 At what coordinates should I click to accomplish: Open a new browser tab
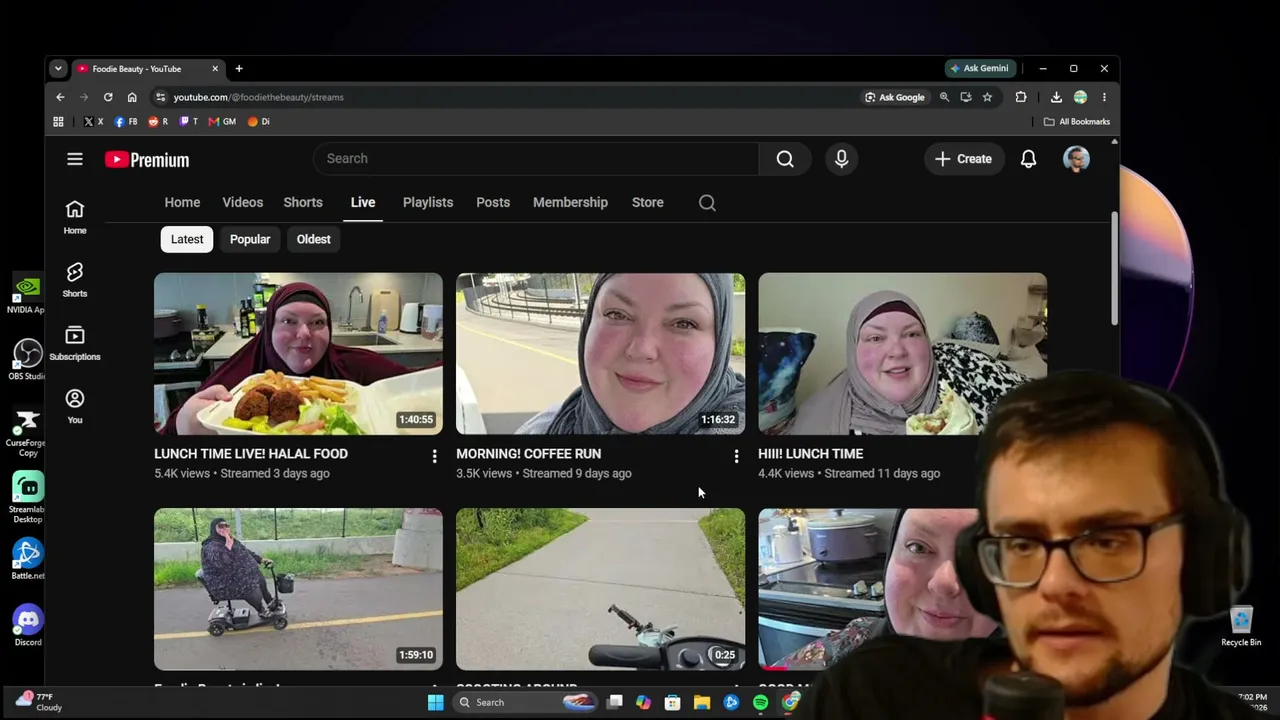pos(239,69)
